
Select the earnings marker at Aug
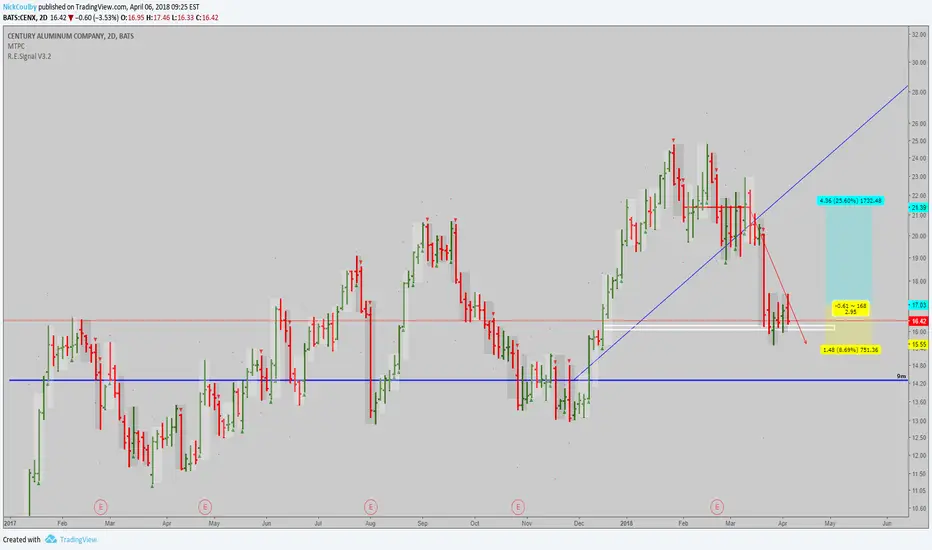point(370,507)
